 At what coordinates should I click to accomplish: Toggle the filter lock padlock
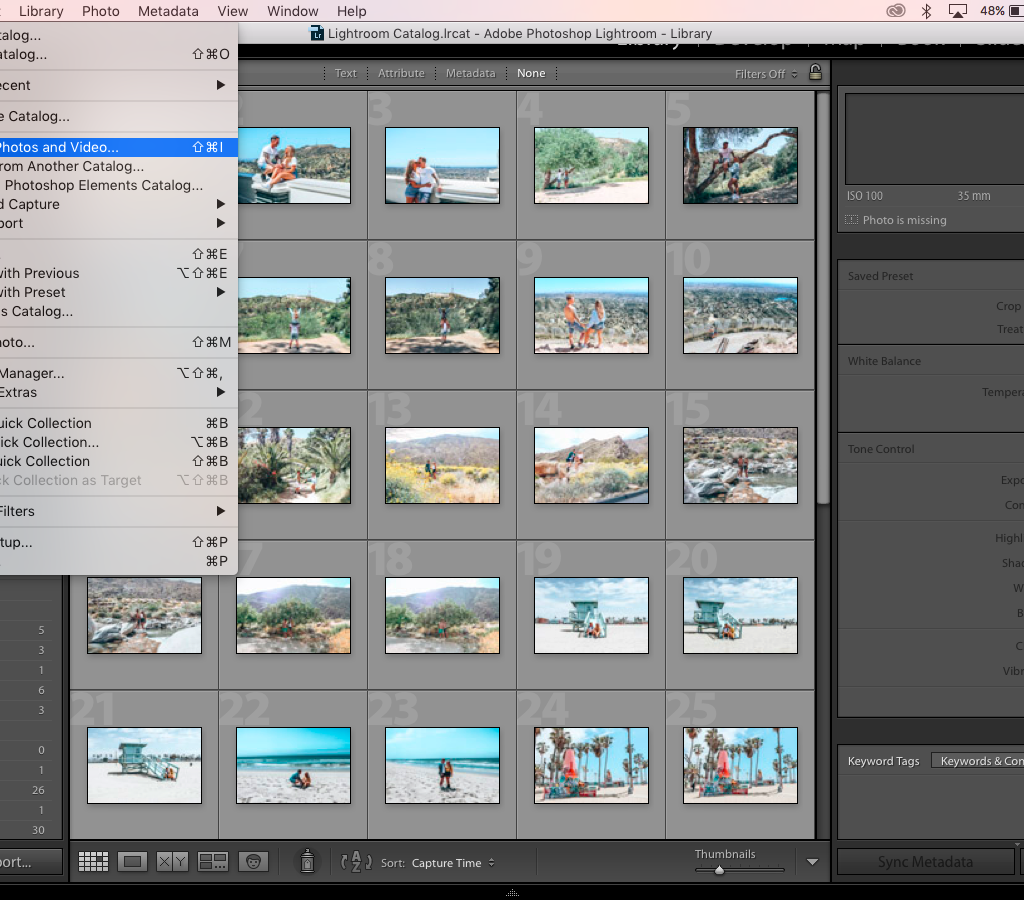pyautogui.click(x=816, y=72)
